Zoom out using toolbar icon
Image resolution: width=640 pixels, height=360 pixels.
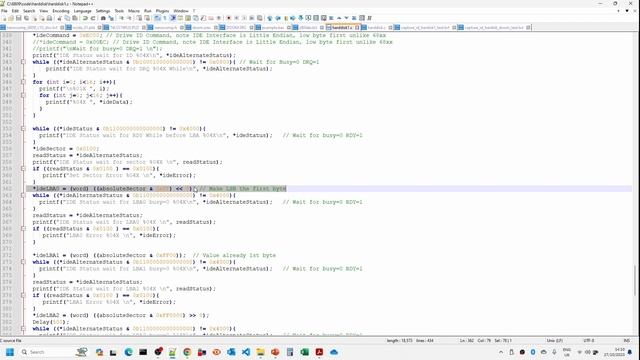(x=129, y=18)
